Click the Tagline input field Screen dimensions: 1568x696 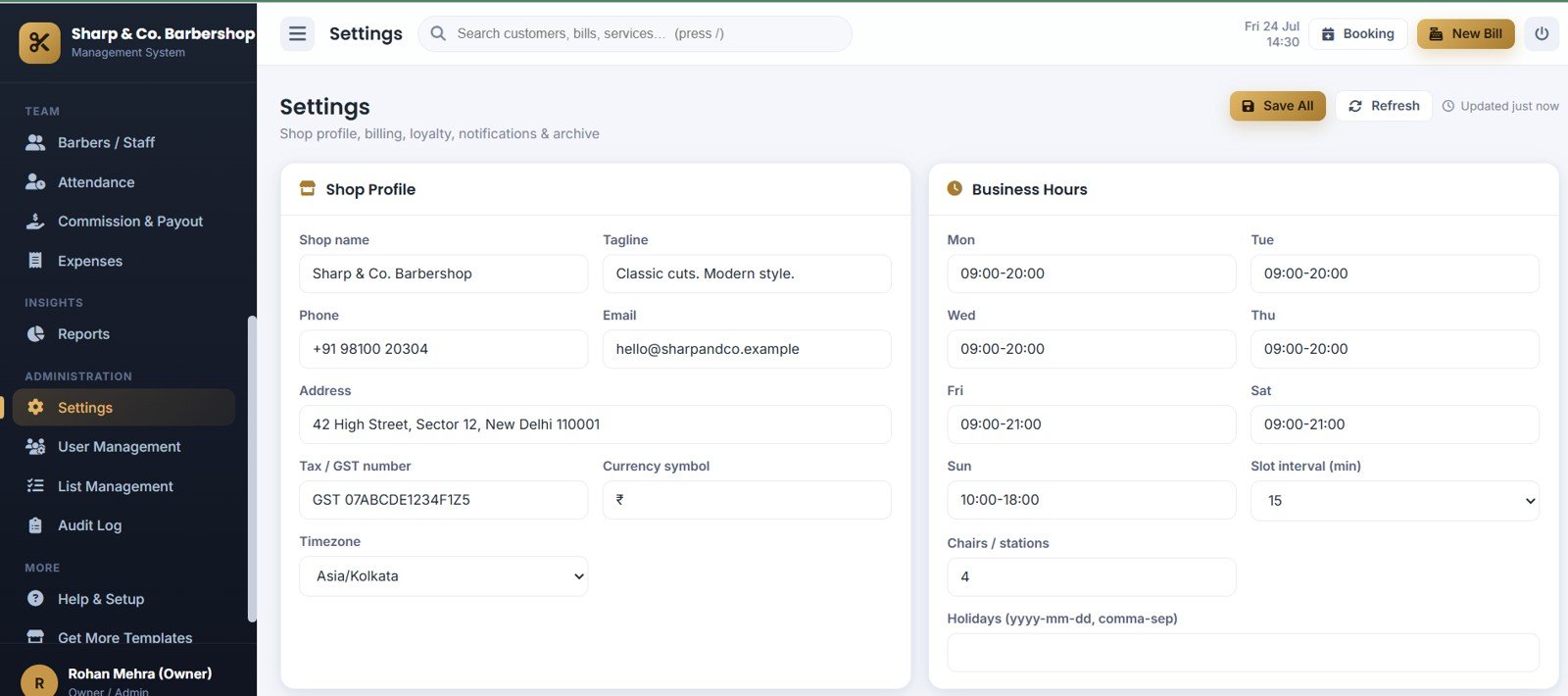click(x=747, y=273)
